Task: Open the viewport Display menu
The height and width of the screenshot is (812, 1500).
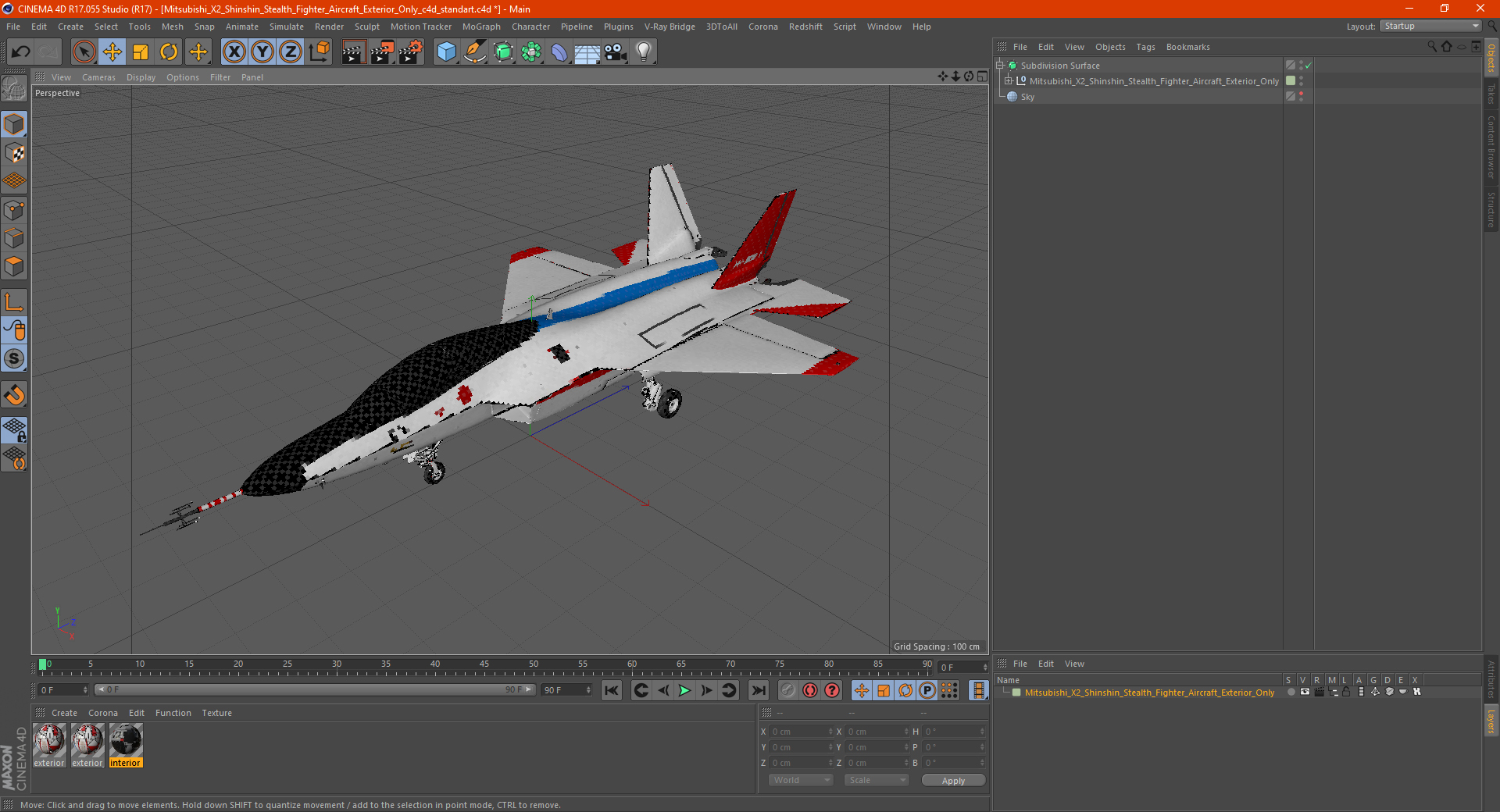Action: pyautogui.click(x=141, y=77)
